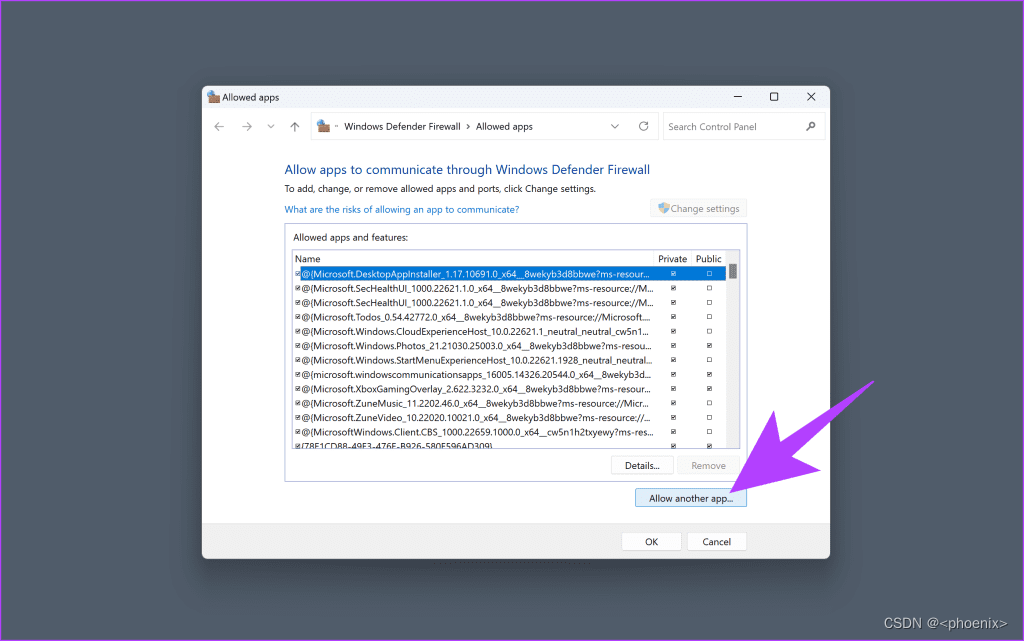Viewport: 1024px width, 641px height.
Task: Select Allowed apps breadcrumb
Action: [504, 127]
